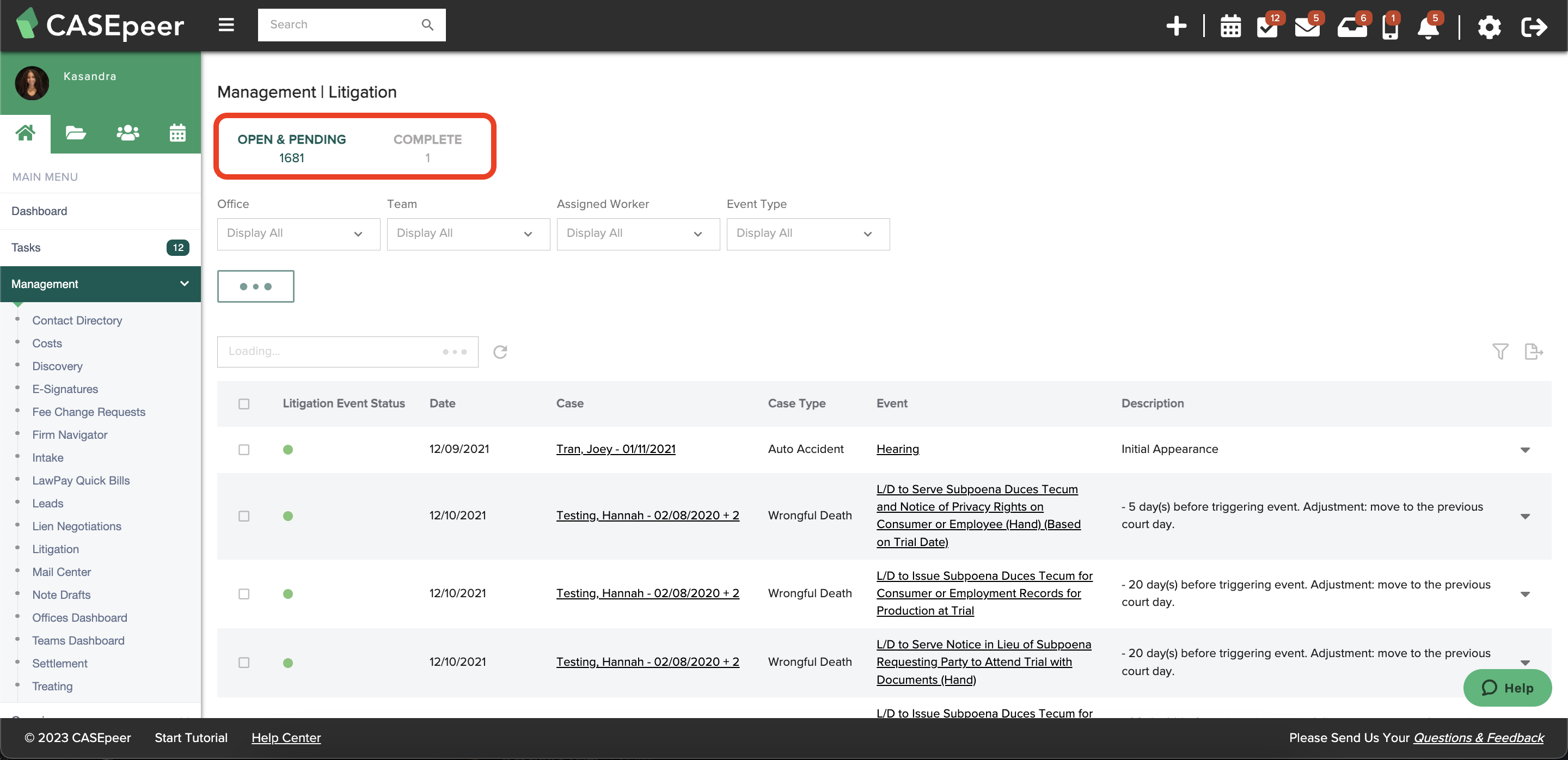Open Lien Negotiations menu item
This screenshot has height=760, width=1568.
click(x=77, y=526)
